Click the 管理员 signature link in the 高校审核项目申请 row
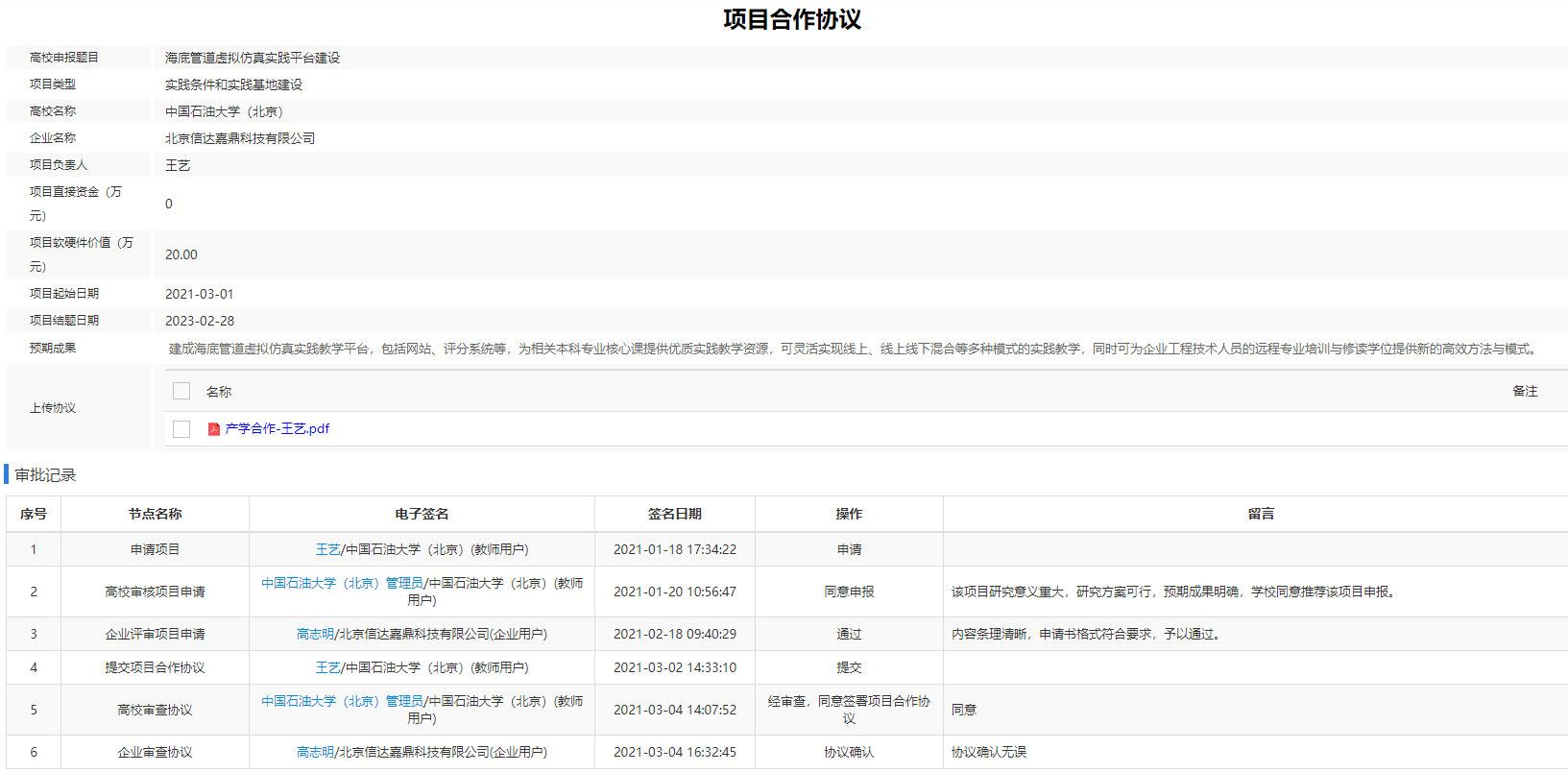This screenshot has height=773, width=1568. (342, 584)
